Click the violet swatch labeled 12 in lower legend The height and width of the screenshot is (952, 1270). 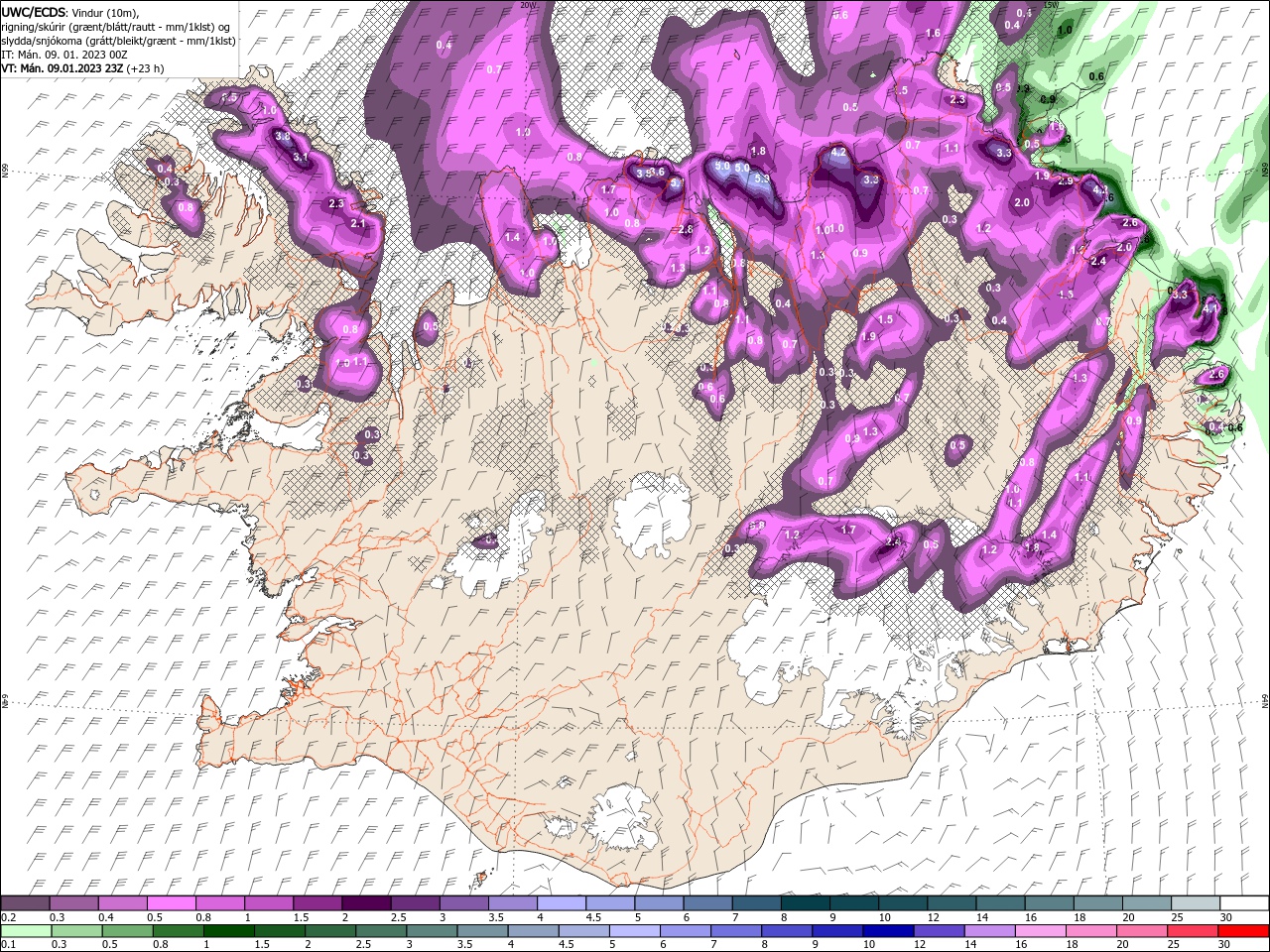(939, 931)
